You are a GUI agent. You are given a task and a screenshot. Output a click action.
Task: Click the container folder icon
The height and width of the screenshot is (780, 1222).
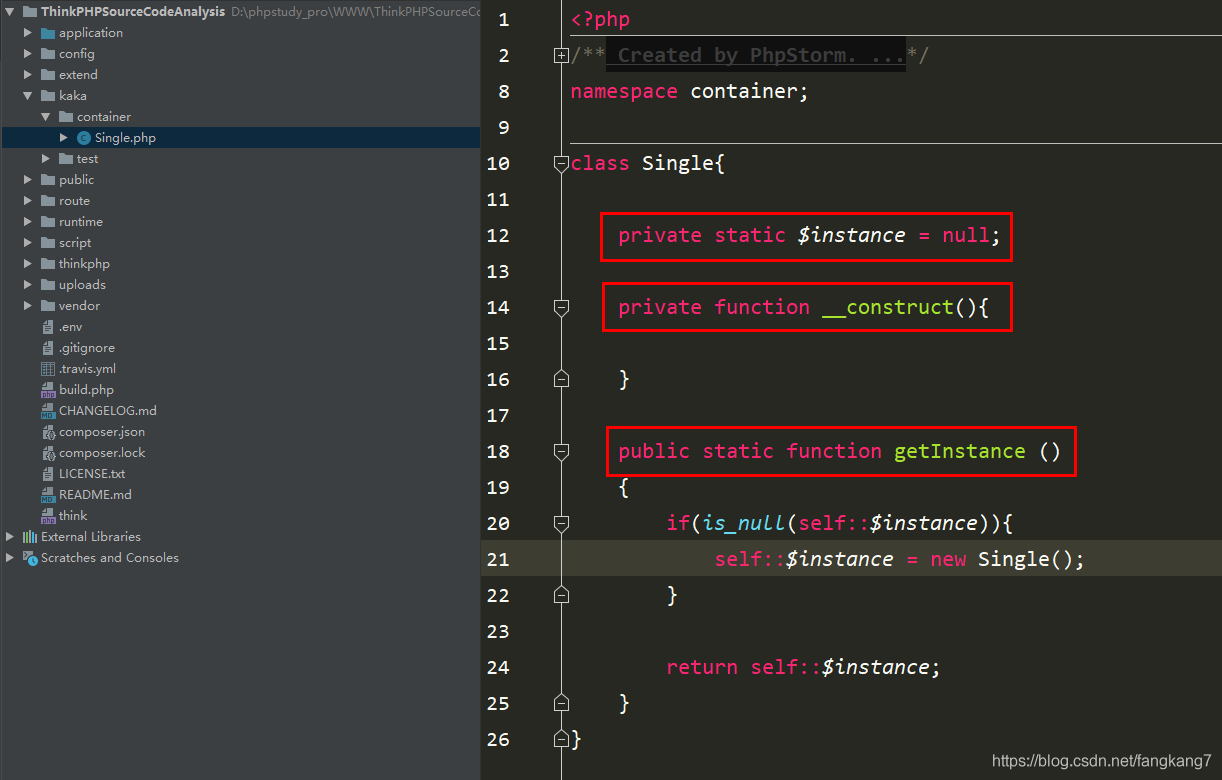click(66, 117)
